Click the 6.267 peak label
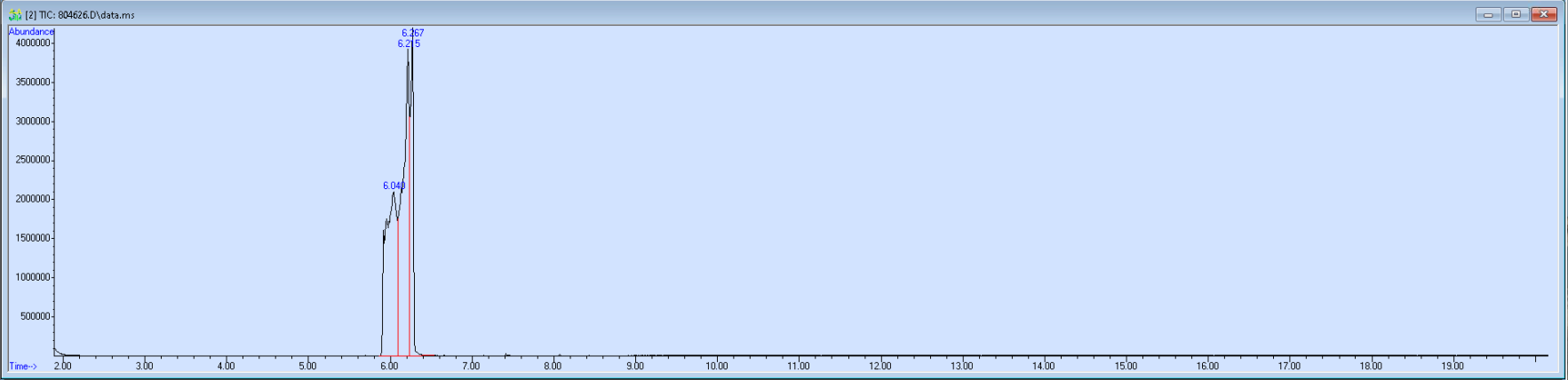Viewport: 1568px width, 380px height. 413,33
